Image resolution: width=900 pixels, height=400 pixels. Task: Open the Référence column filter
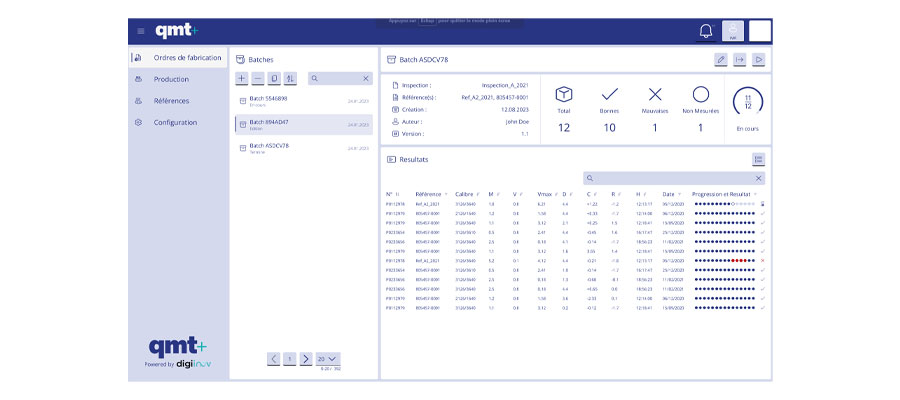(x=446, y=193)
